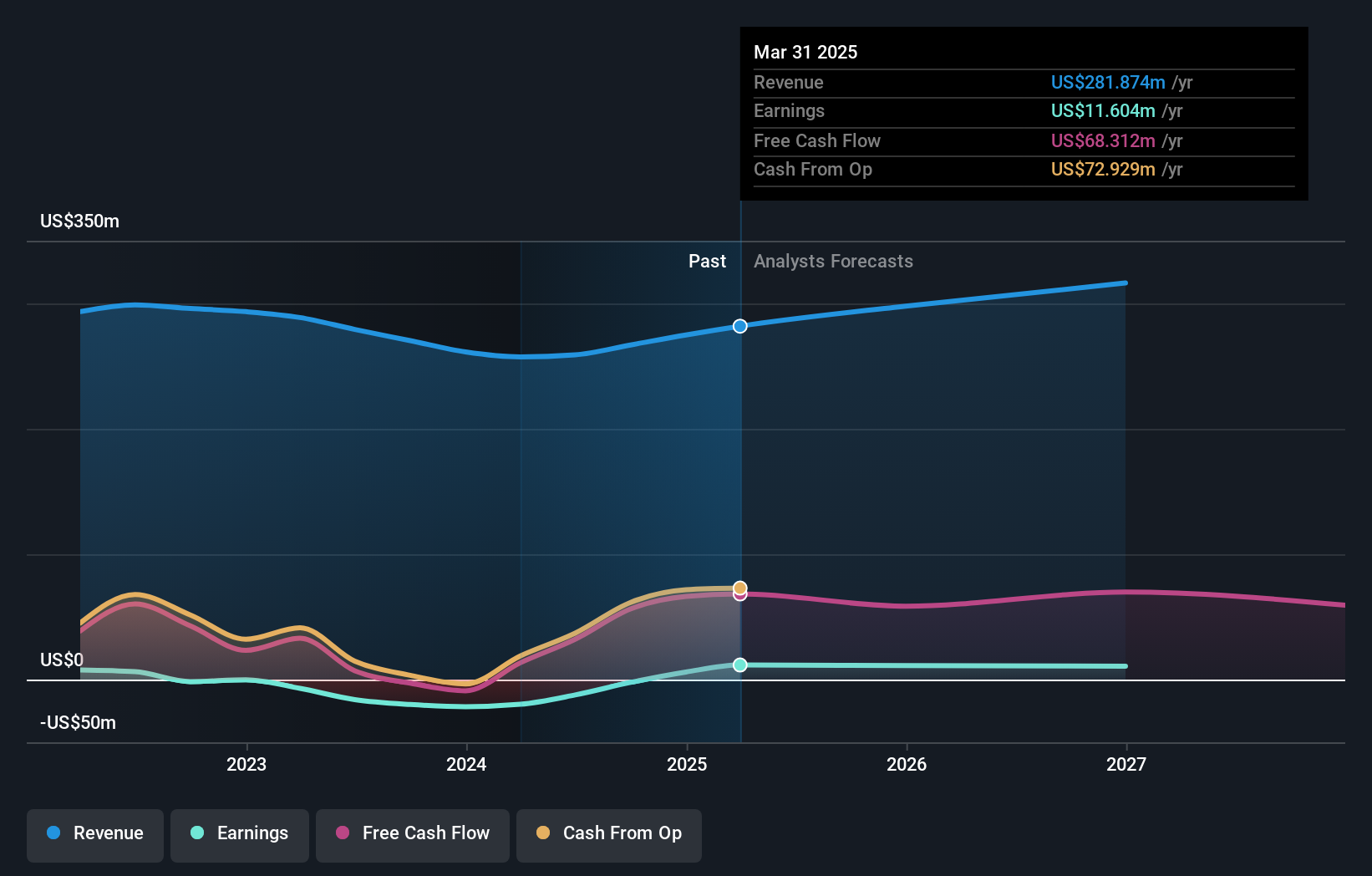This screenshot has height=876, width=1372.
Task: Click the Past label
Action: coord(708,262)
